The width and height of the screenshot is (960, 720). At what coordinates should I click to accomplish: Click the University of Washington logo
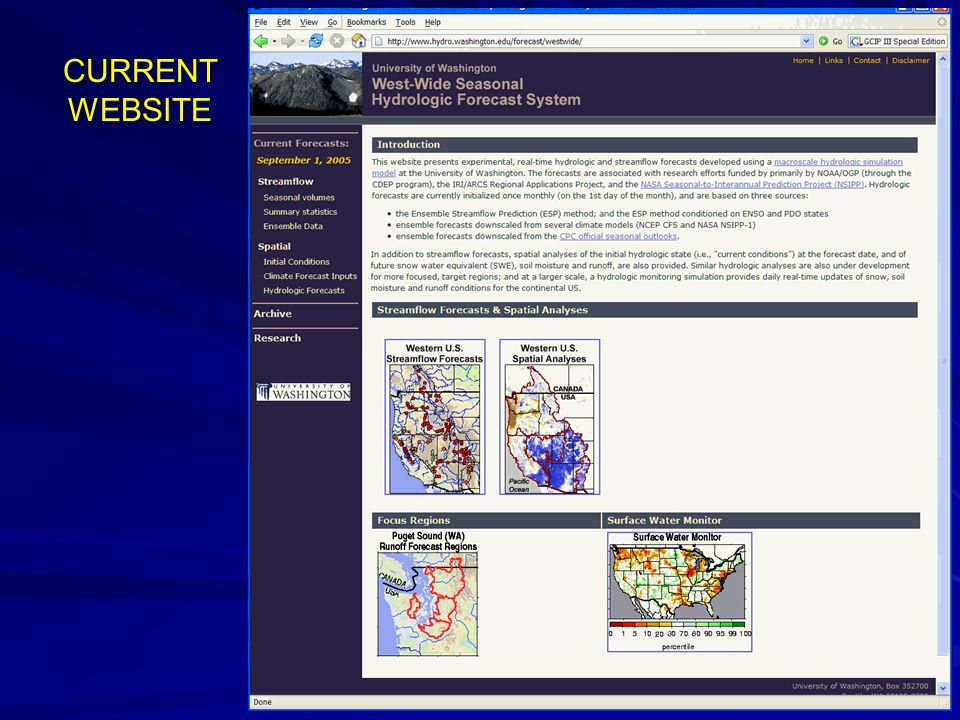tap(304, 392)
